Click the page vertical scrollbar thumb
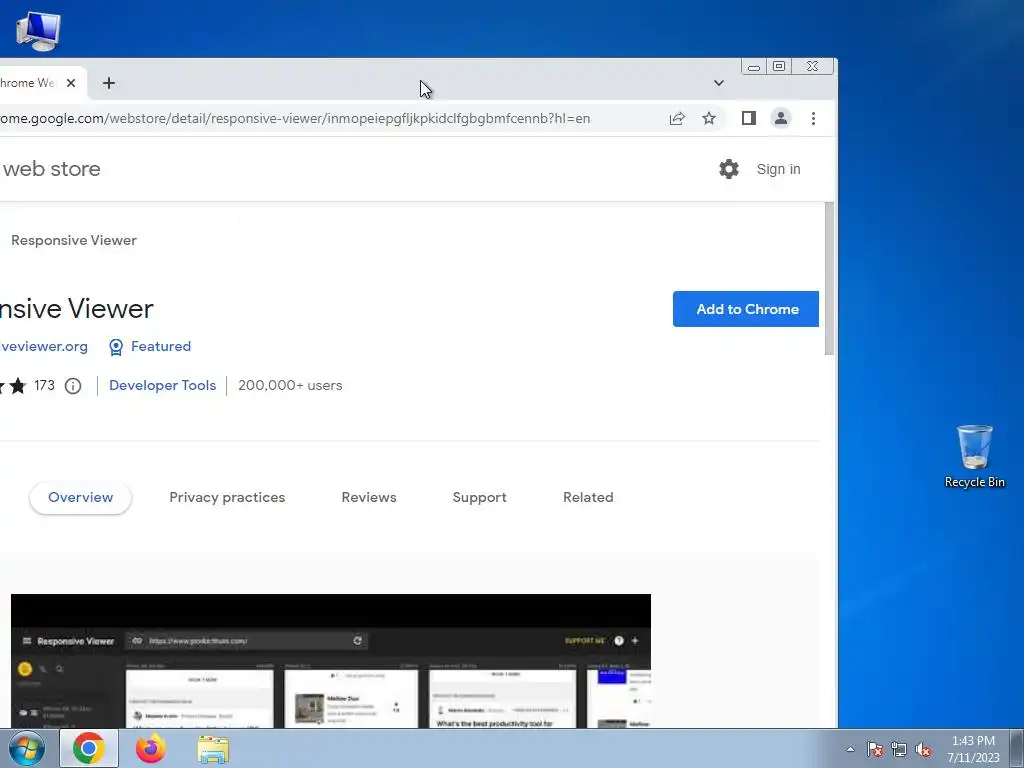Viewport: 1024px width, 768px height. pyautogui.click(x=829, y=279)
